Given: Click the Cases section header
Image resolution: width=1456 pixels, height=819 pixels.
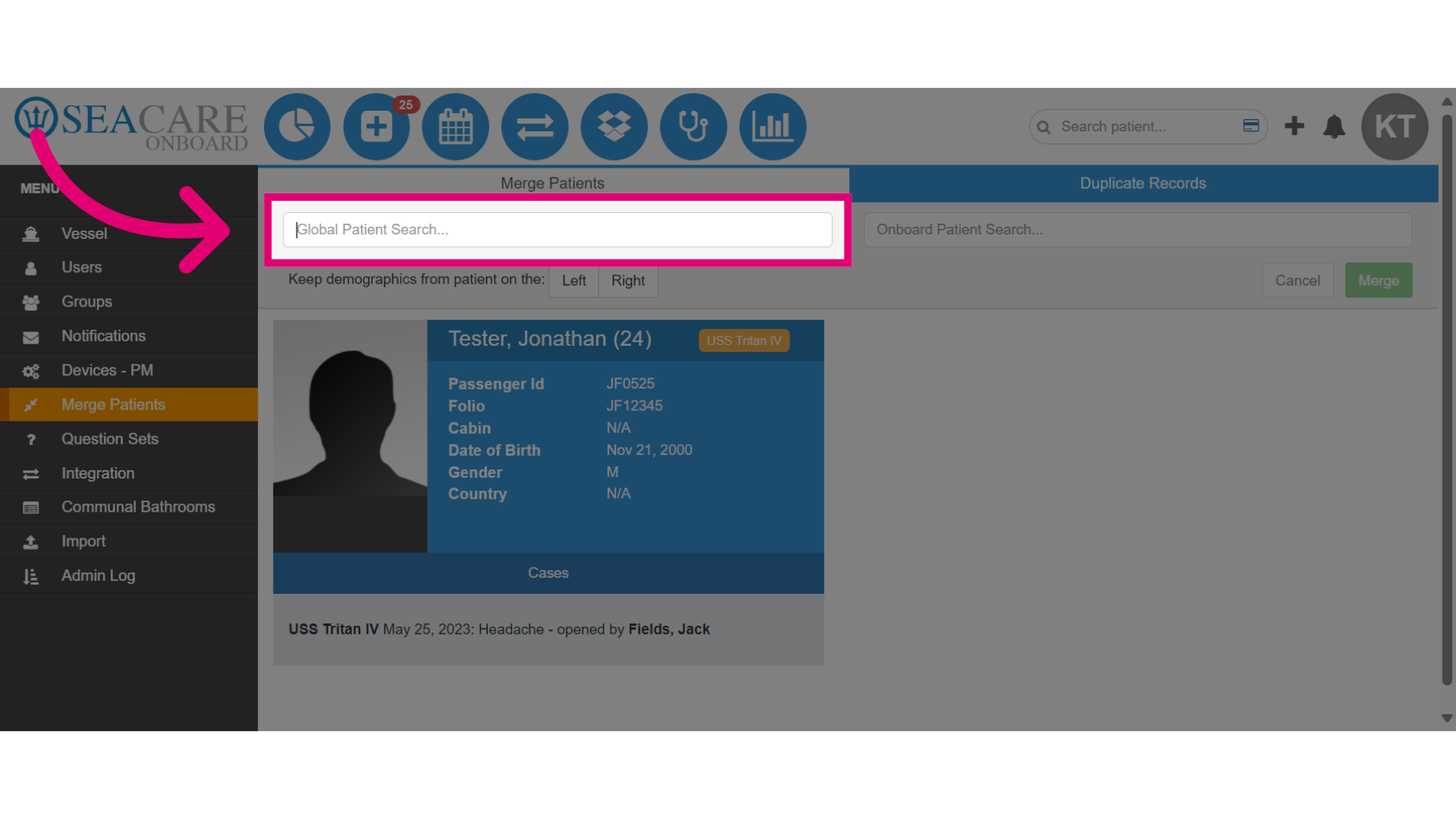Looking at the screenshot, I should [548, 573].
